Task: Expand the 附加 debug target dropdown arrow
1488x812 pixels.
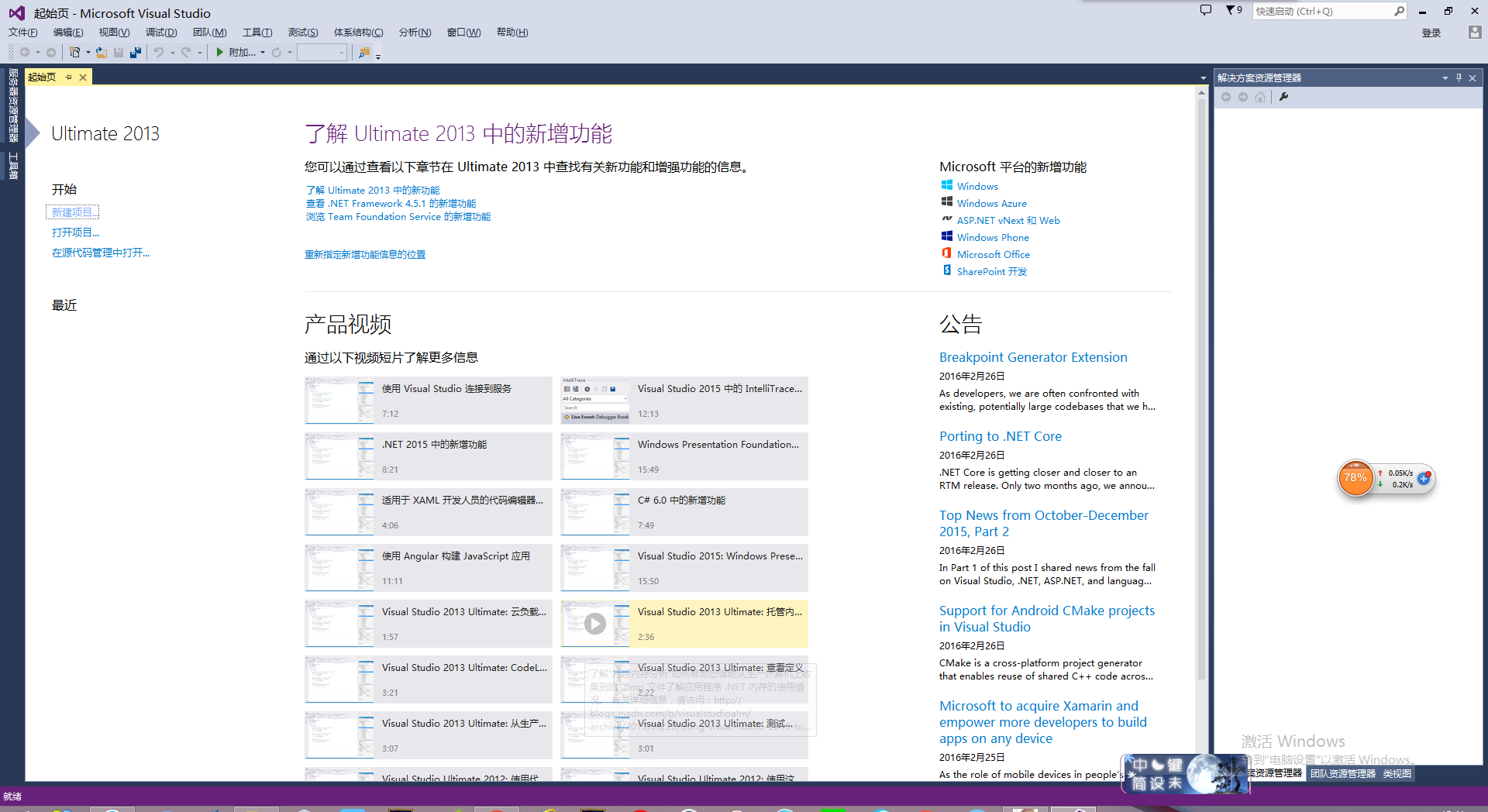Action: (263, 53)
